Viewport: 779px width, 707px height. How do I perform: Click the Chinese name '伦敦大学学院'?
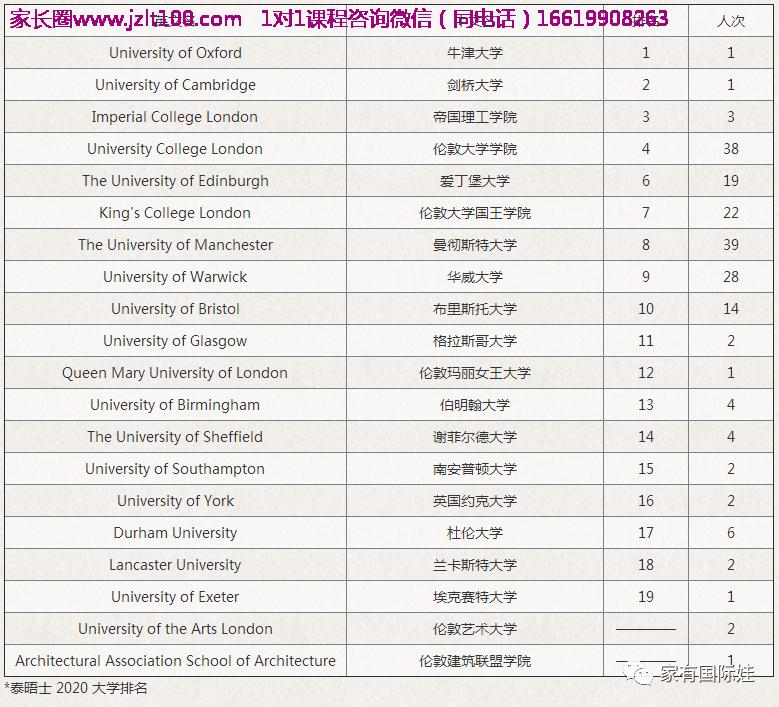click(x=475, y=149)
